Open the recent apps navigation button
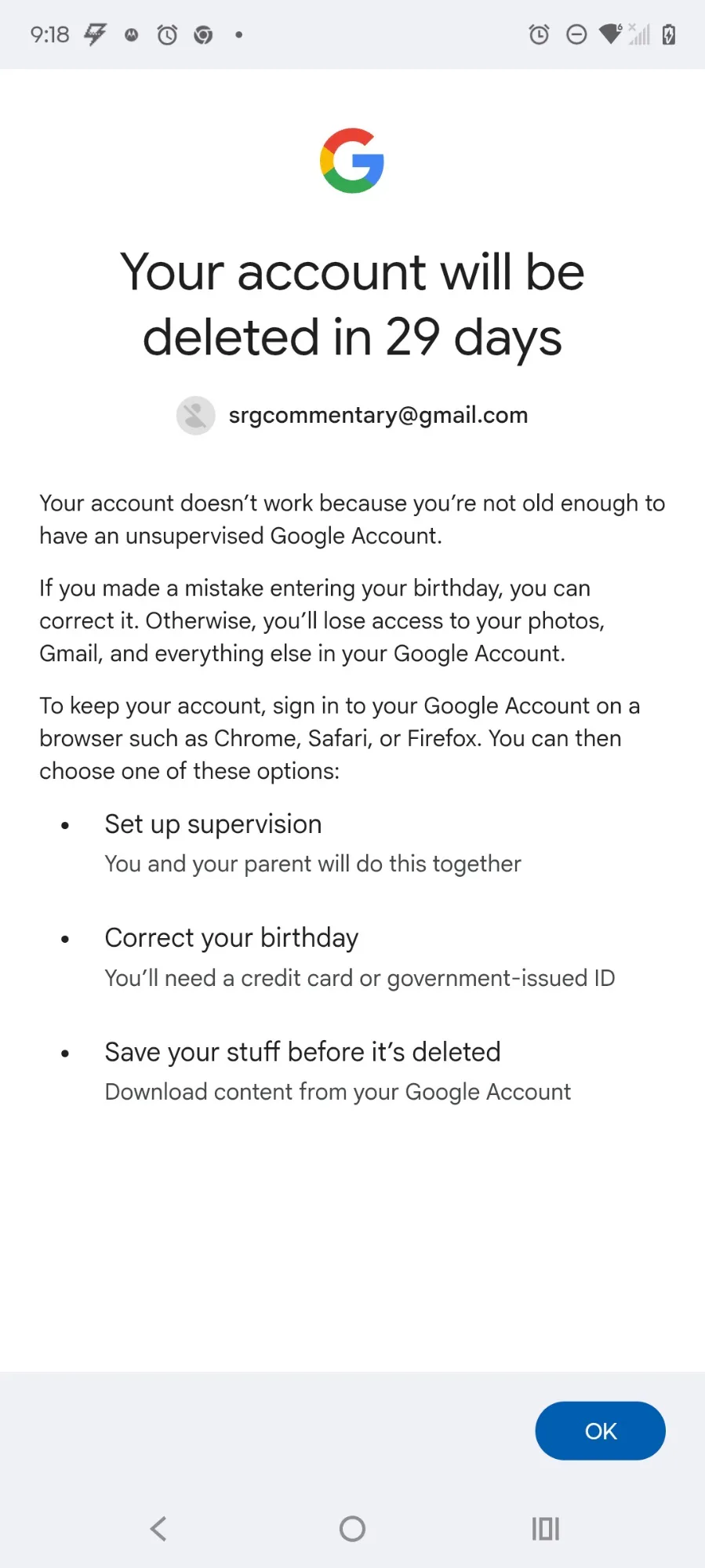This screenshot has height=1568, width=705. [x=545, y=1528]
